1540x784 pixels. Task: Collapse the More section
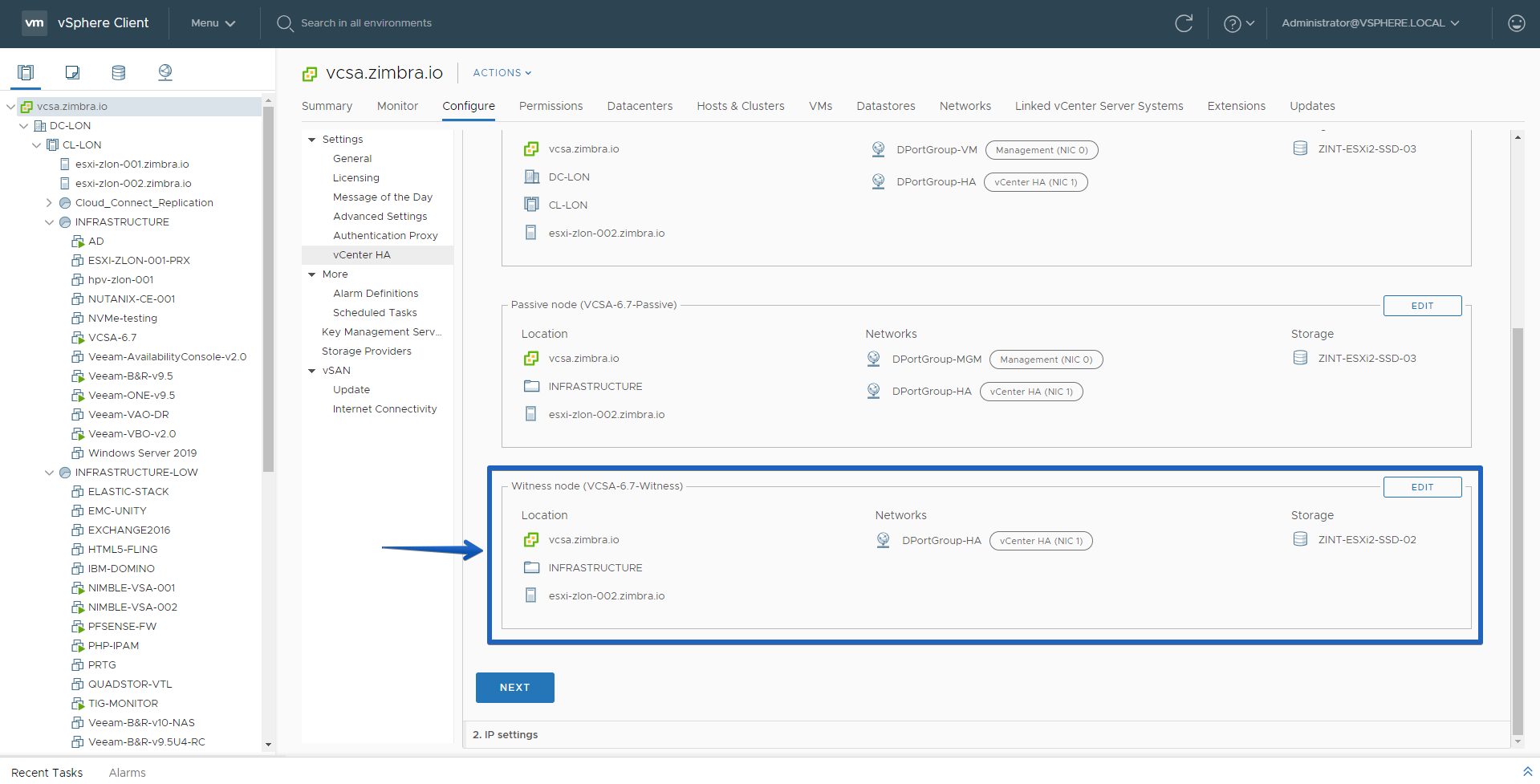(x=311, y=274)
